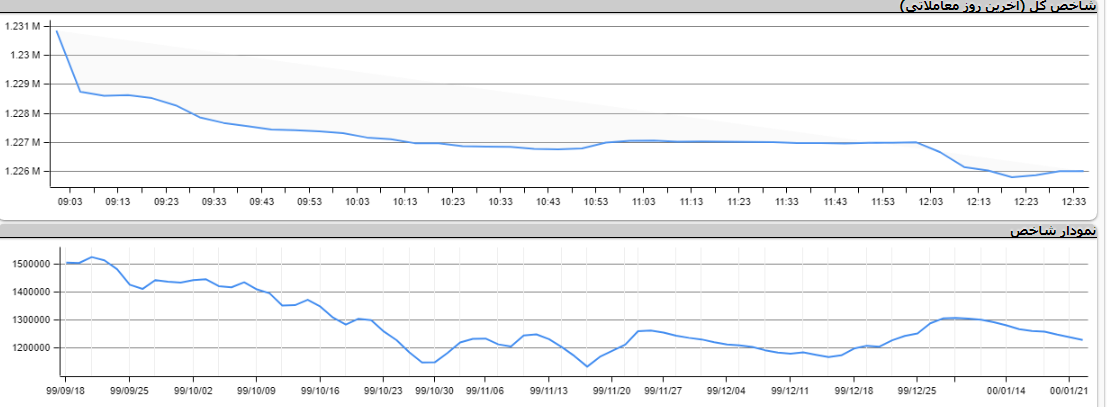Click the lowest dip near 99/11/20 on index line
The height and width of the screenshot is (407, 1110).
[x=587, y=367]
